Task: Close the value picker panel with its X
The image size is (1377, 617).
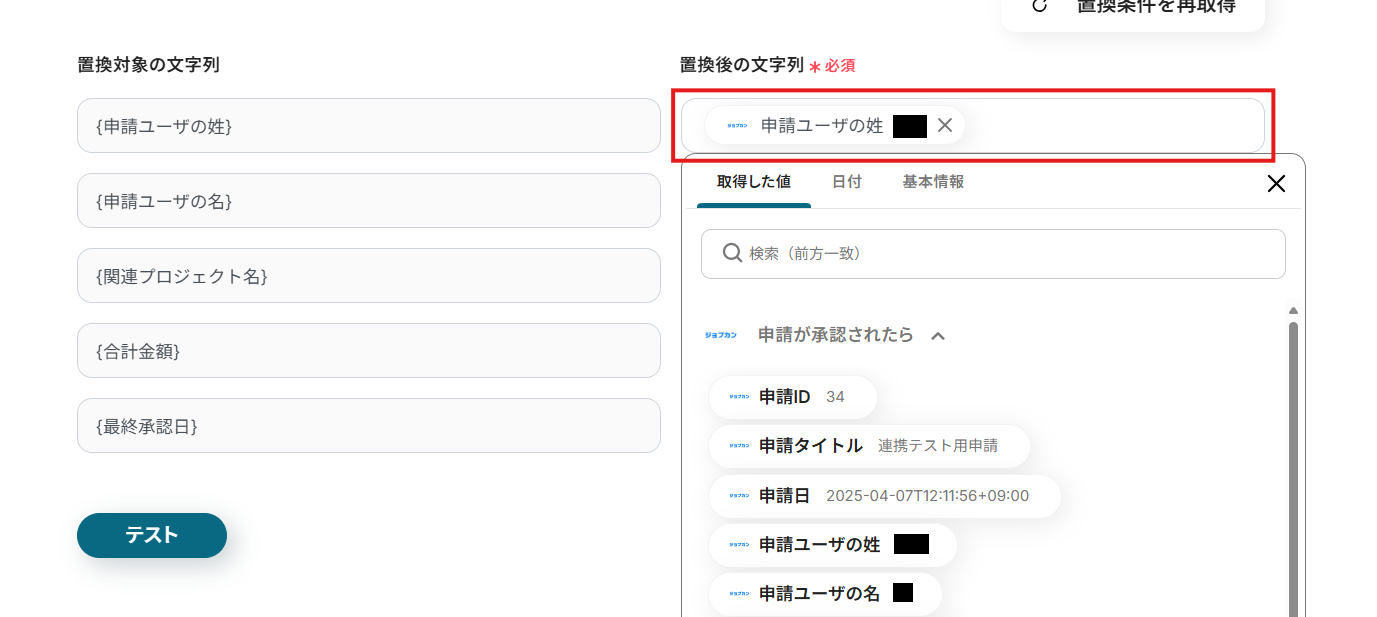Action: click(1276, 183)
